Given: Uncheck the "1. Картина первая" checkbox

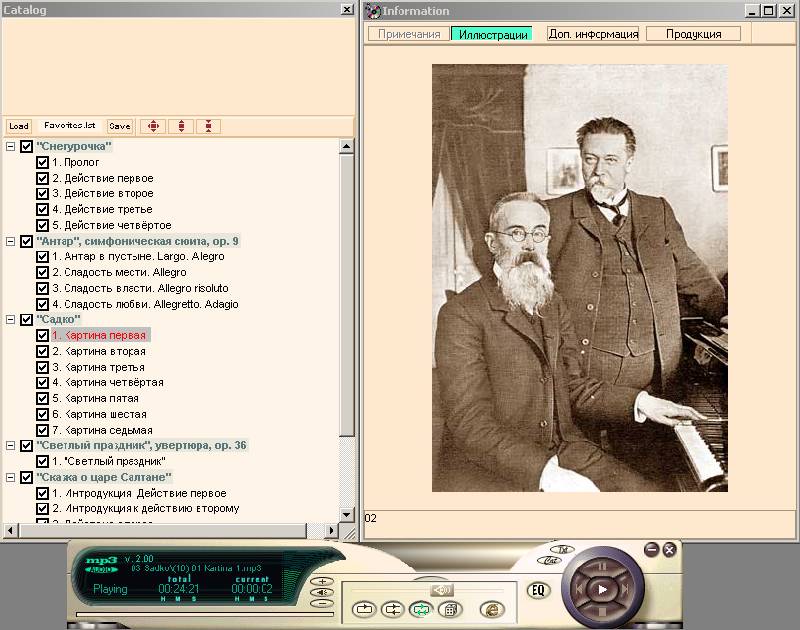Looking at the screenshot, I should 42,335.
